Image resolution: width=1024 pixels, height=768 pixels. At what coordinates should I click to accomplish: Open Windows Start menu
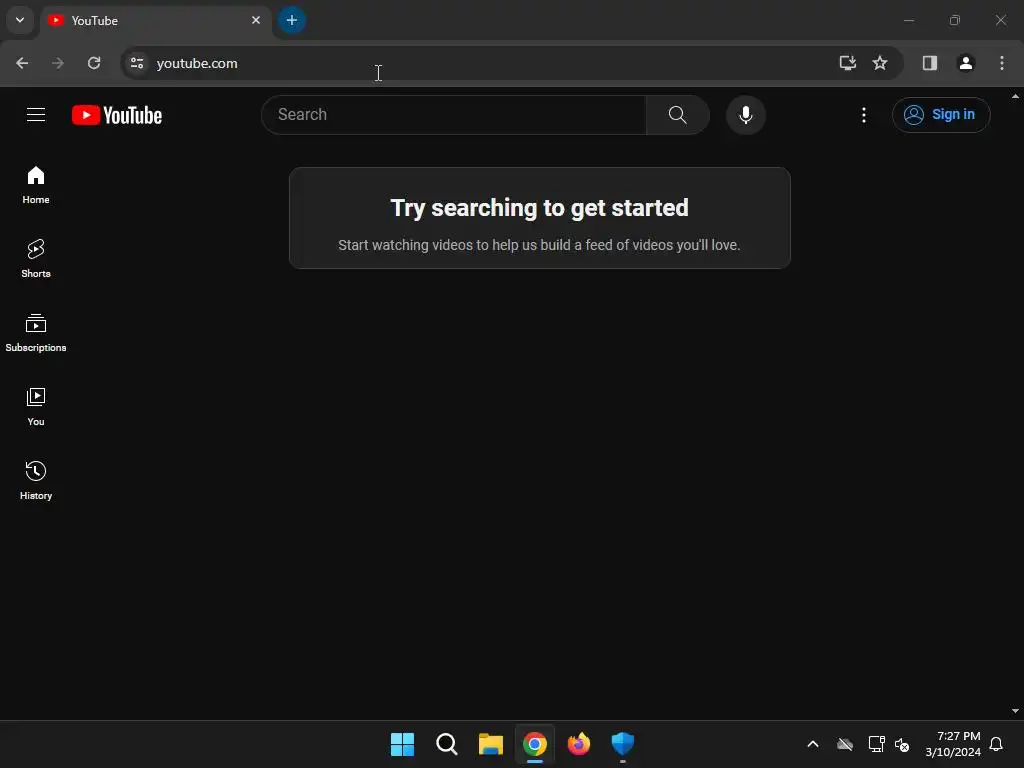[402, 744]
